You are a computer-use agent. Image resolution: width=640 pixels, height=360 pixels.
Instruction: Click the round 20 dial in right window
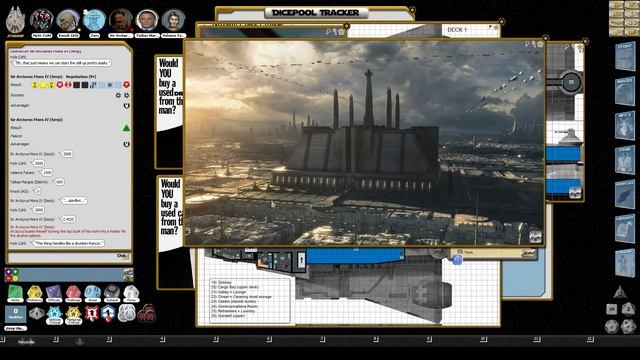point(571,82)
